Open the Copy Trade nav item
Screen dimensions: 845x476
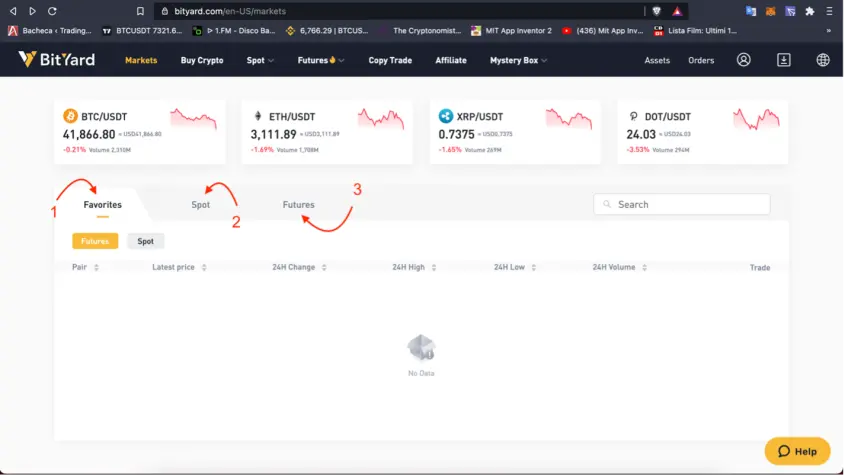point(390,60)
